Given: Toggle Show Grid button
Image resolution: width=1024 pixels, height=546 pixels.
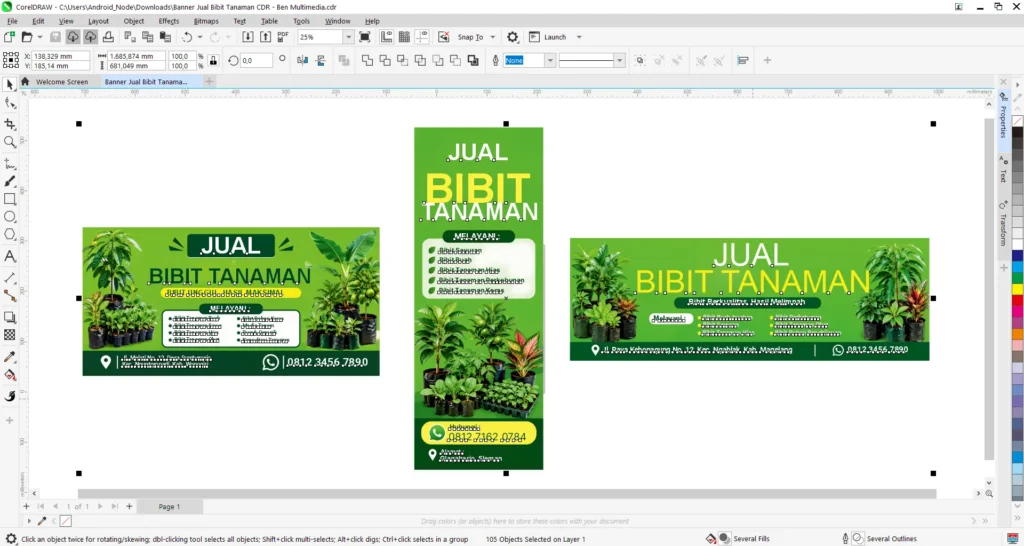Looking at the screenshot, I should coord(404,37).
